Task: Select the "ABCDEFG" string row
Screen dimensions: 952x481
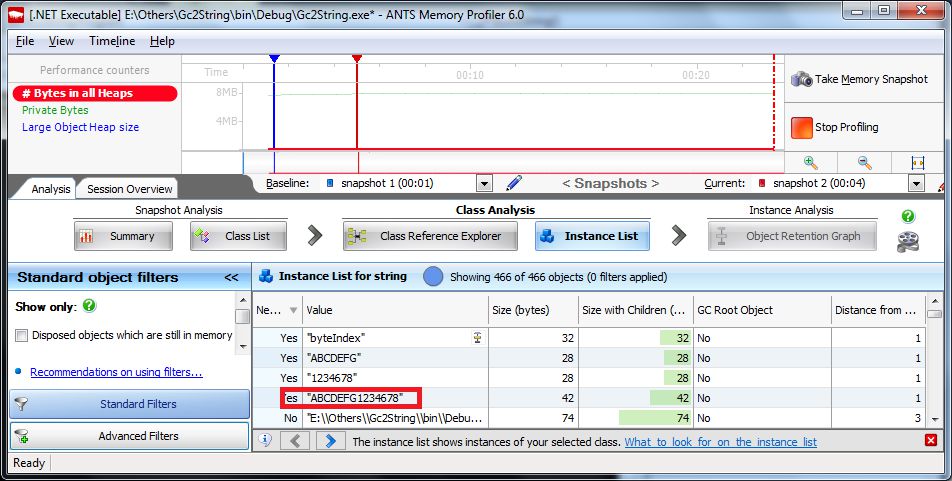Action: coord(589,358)
